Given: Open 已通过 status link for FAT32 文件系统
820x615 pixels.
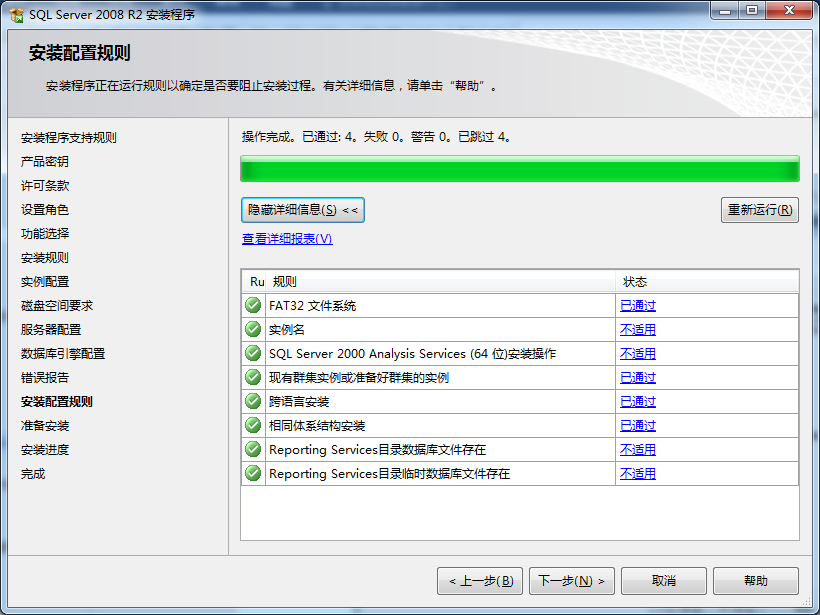Looking at the screenshot, I should (637, 305).
